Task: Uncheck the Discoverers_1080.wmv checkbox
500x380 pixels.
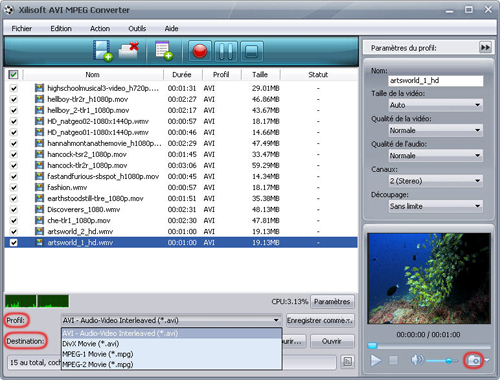Action: (x=14, y=209)
